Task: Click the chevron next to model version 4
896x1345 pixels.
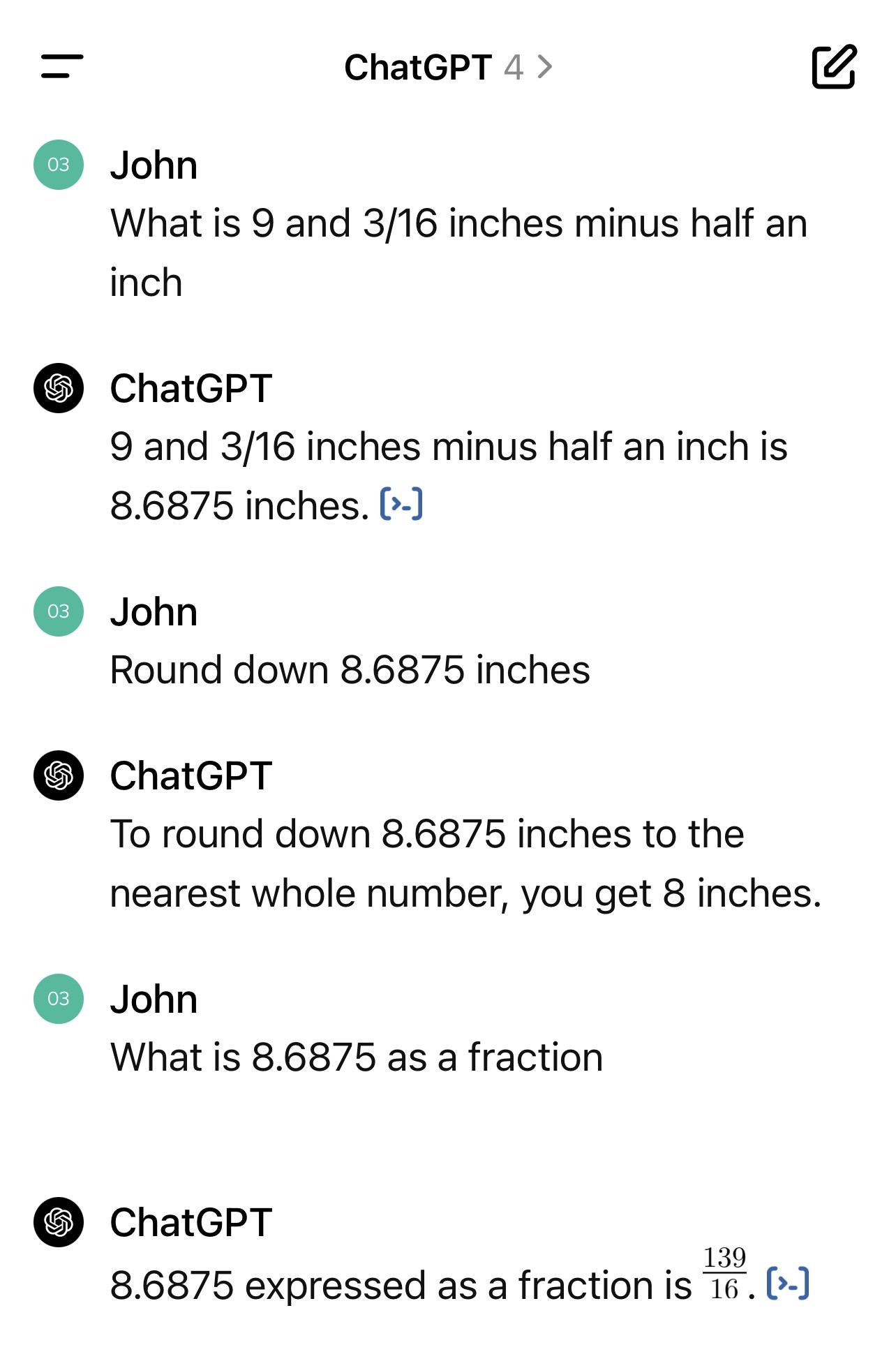Action: click(x=545, y=67)
